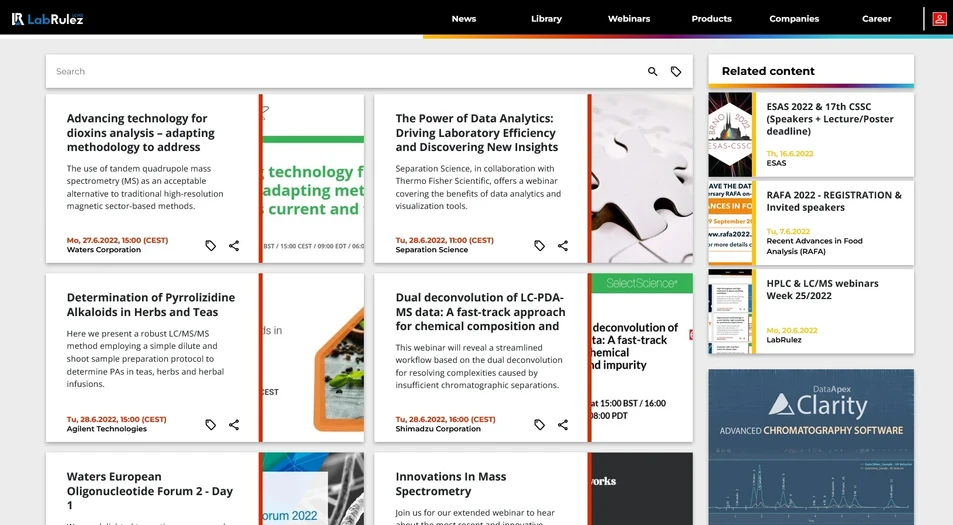This screenshot has height=525, width=953.
Task: Open the Career menu
Action: tap(876, 19)
